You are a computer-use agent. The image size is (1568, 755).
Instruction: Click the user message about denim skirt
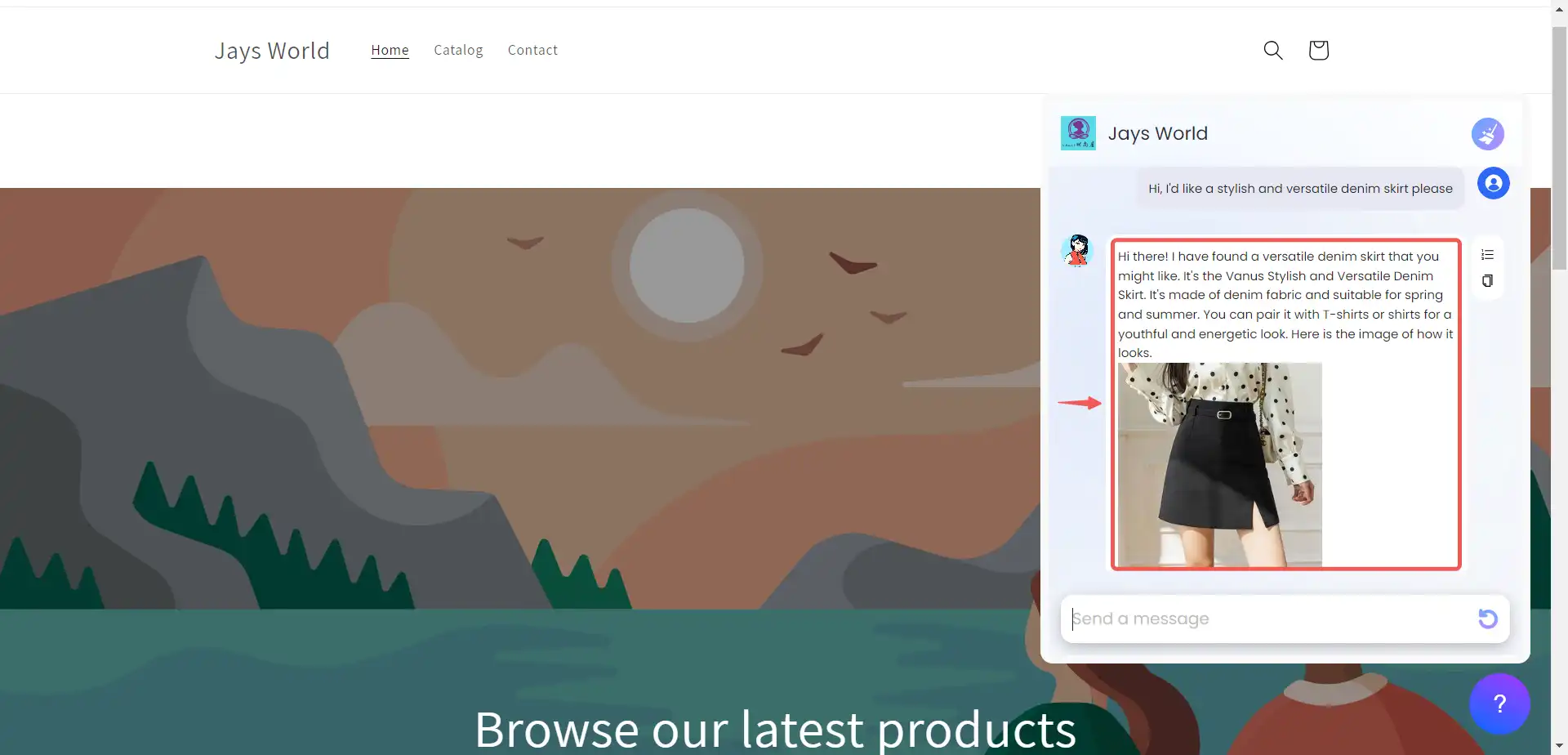[x=1300, y=189]
